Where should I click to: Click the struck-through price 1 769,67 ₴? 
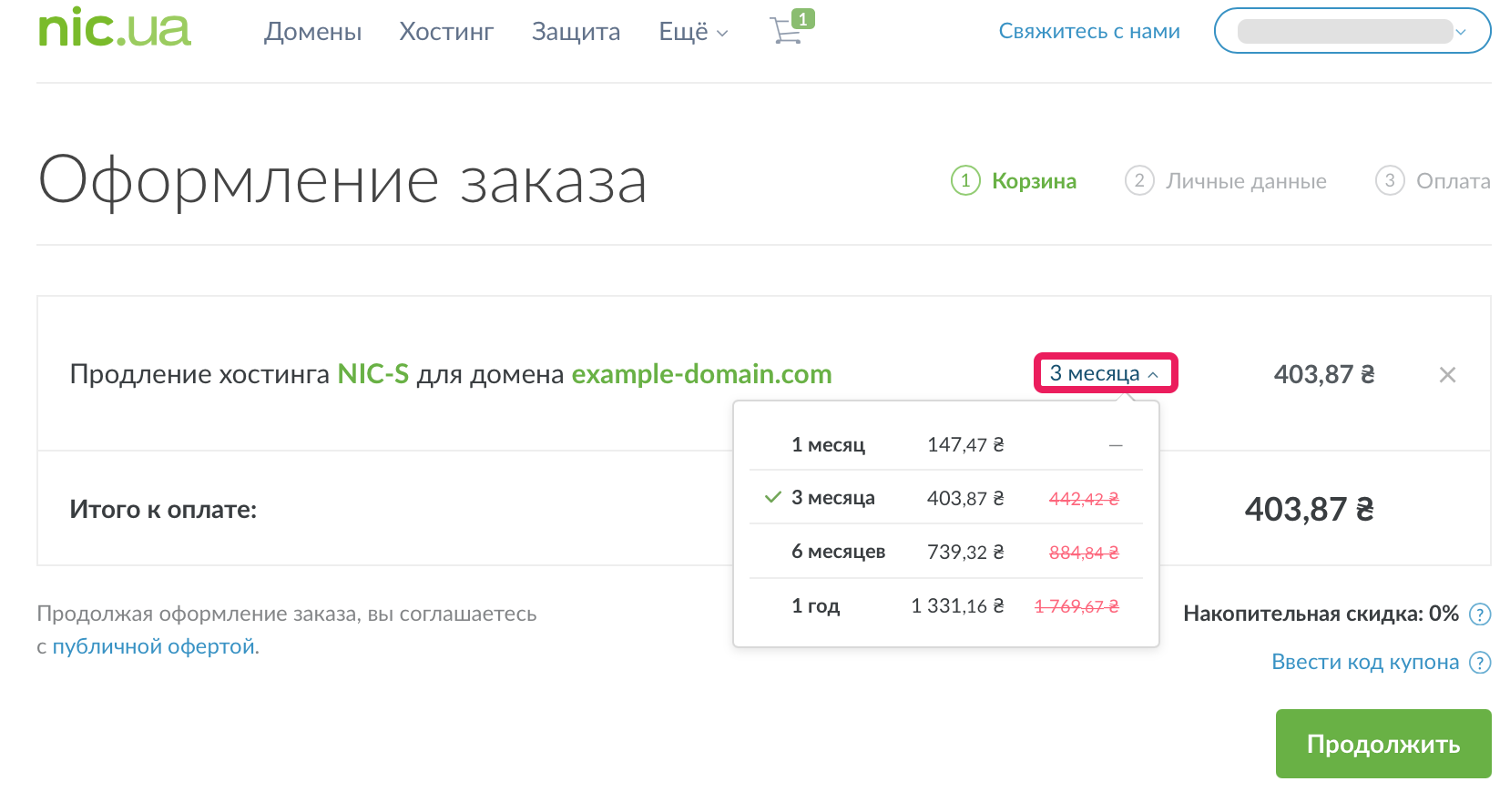[1076, 606]
